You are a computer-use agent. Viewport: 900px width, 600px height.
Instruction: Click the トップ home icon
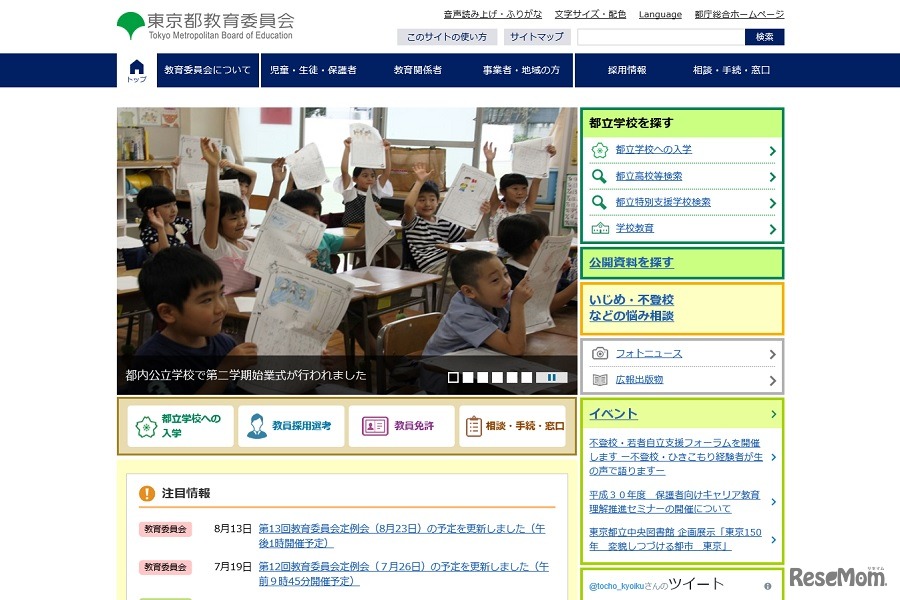pyautogui.click(x=136, y=66)
